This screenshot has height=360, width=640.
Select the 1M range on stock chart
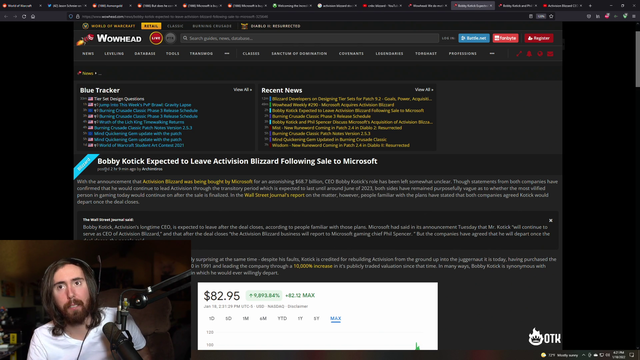click(x=245, y=318)
